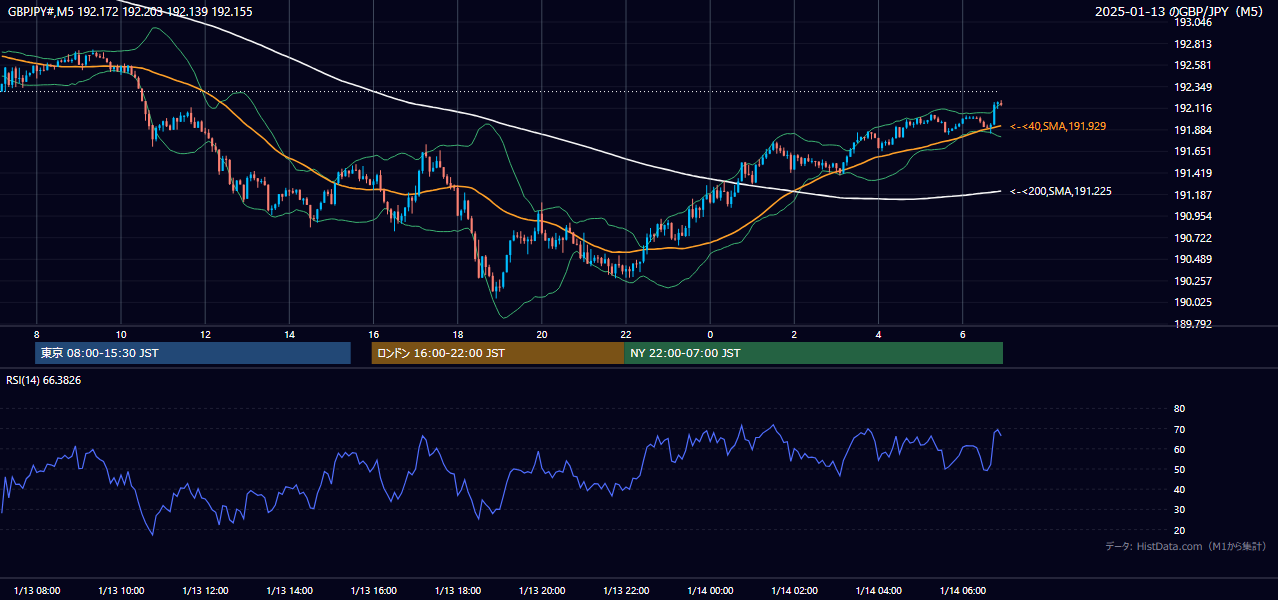Click hour label 8 under the price chart
This screenshot has width=1278, height=600.
coord(37,334)
